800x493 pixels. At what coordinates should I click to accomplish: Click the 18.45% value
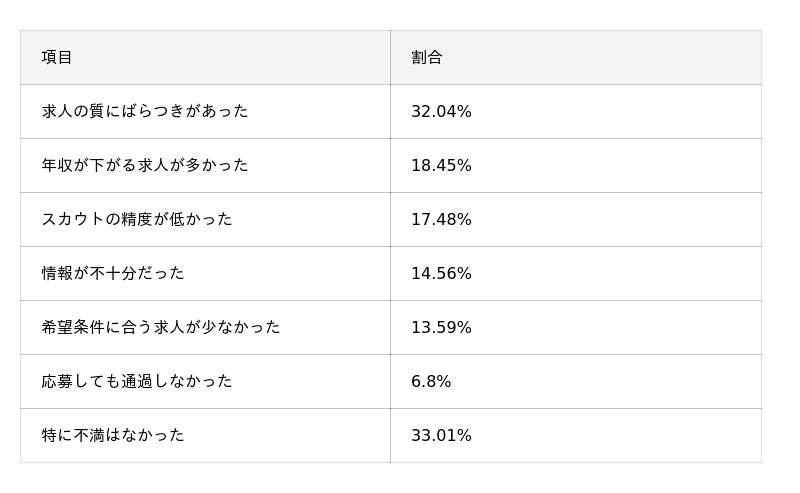click(441, 166)
